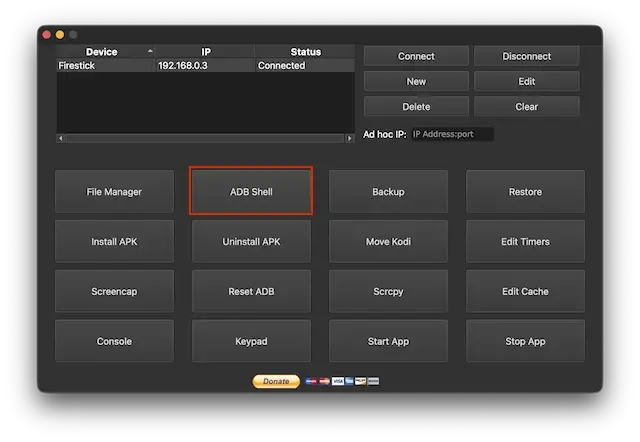Click the Disconnect button
The height and width of the screenshot is (442, 640).
[527, 56]
